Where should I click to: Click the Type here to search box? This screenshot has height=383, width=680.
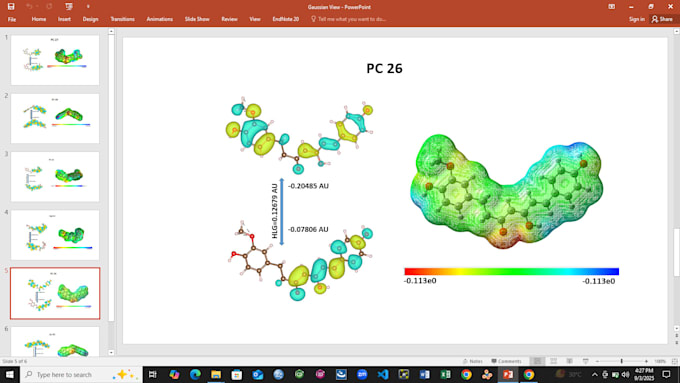82,374
